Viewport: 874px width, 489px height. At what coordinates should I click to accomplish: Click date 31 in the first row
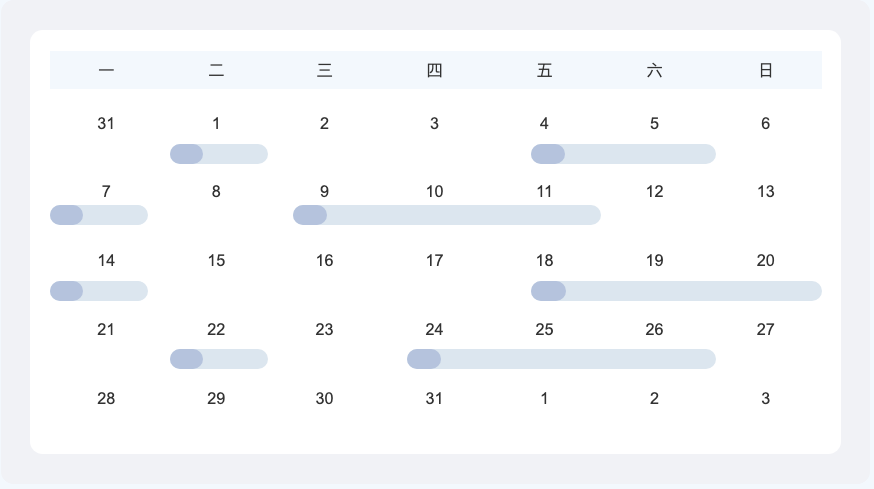point(106,124)
